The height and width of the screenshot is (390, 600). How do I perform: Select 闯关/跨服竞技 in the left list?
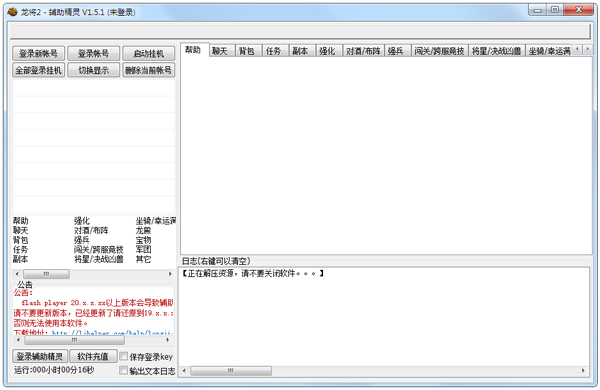[99, 250]
